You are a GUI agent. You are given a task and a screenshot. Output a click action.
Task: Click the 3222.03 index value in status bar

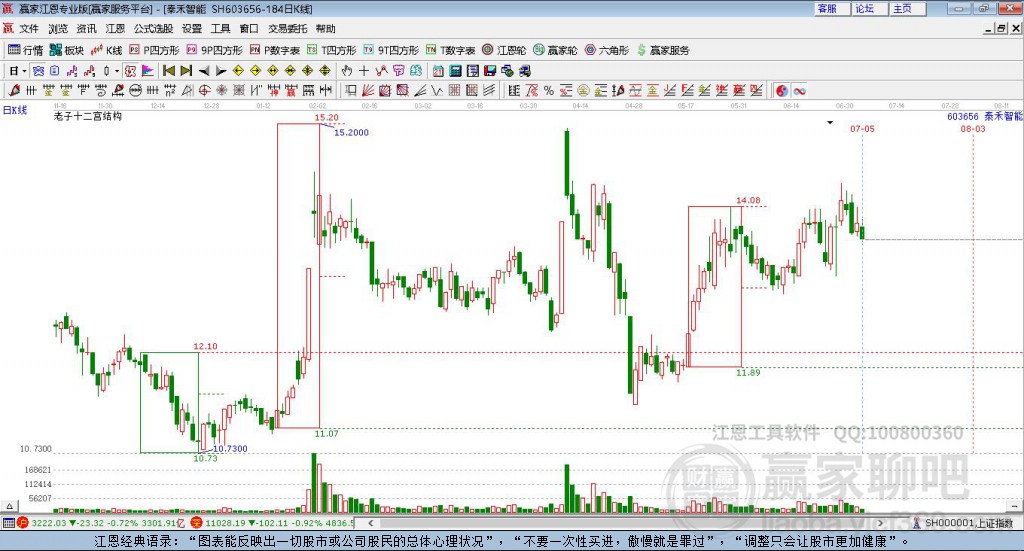click(49, 523)
